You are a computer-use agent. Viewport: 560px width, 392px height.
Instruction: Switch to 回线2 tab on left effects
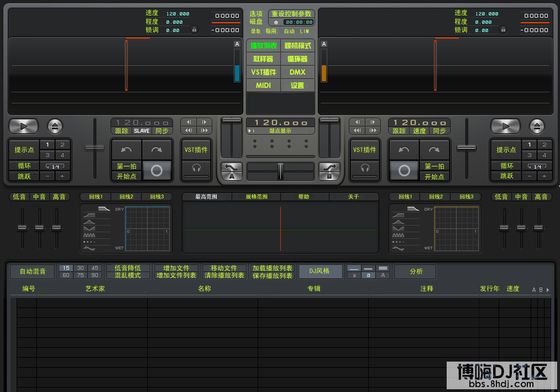[x=126, y=197]
